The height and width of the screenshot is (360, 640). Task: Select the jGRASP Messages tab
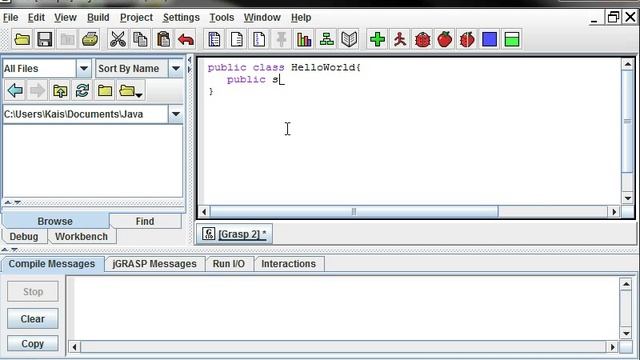[154, 264]
